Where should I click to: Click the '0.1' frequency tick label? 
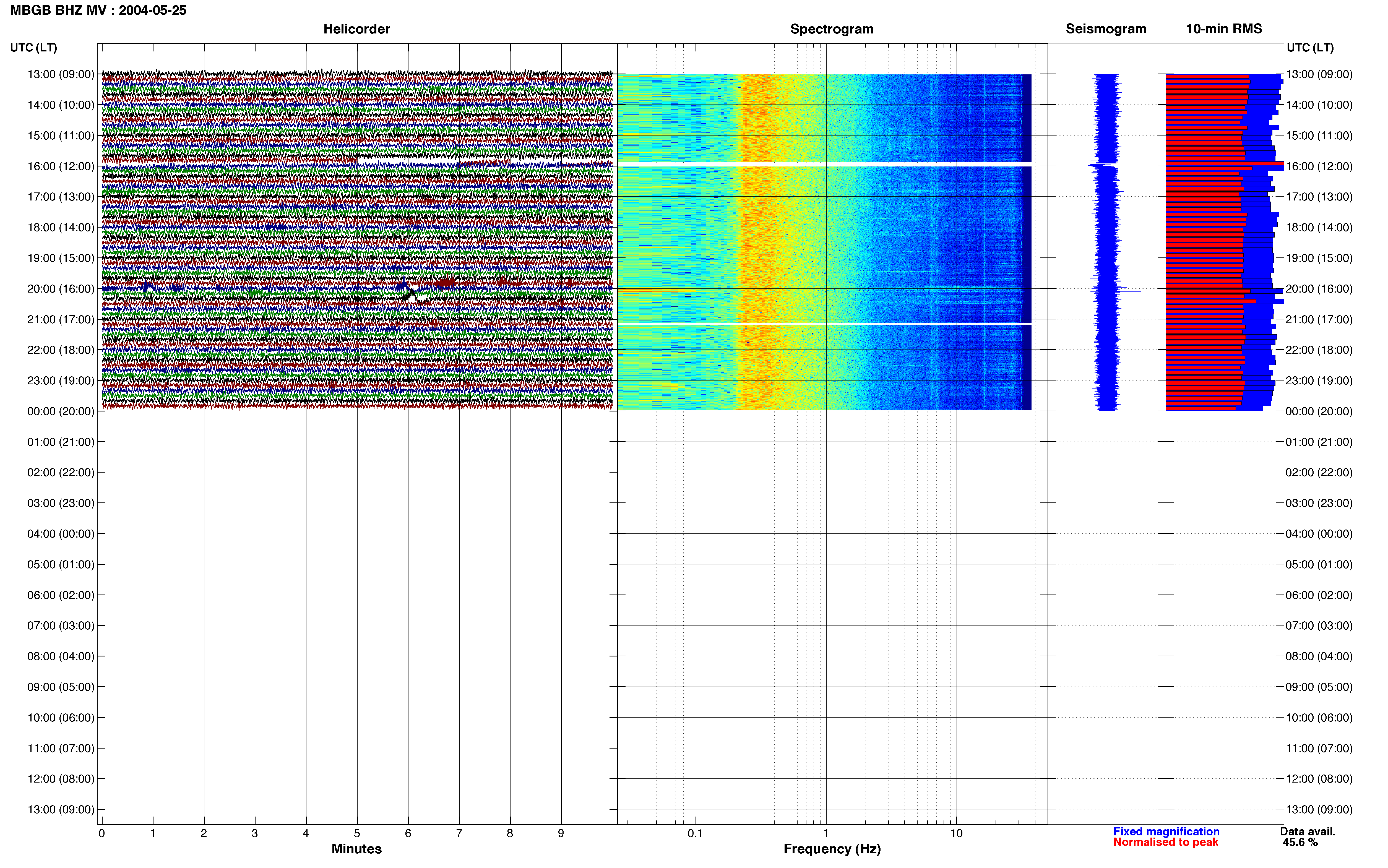pos(695,833)
